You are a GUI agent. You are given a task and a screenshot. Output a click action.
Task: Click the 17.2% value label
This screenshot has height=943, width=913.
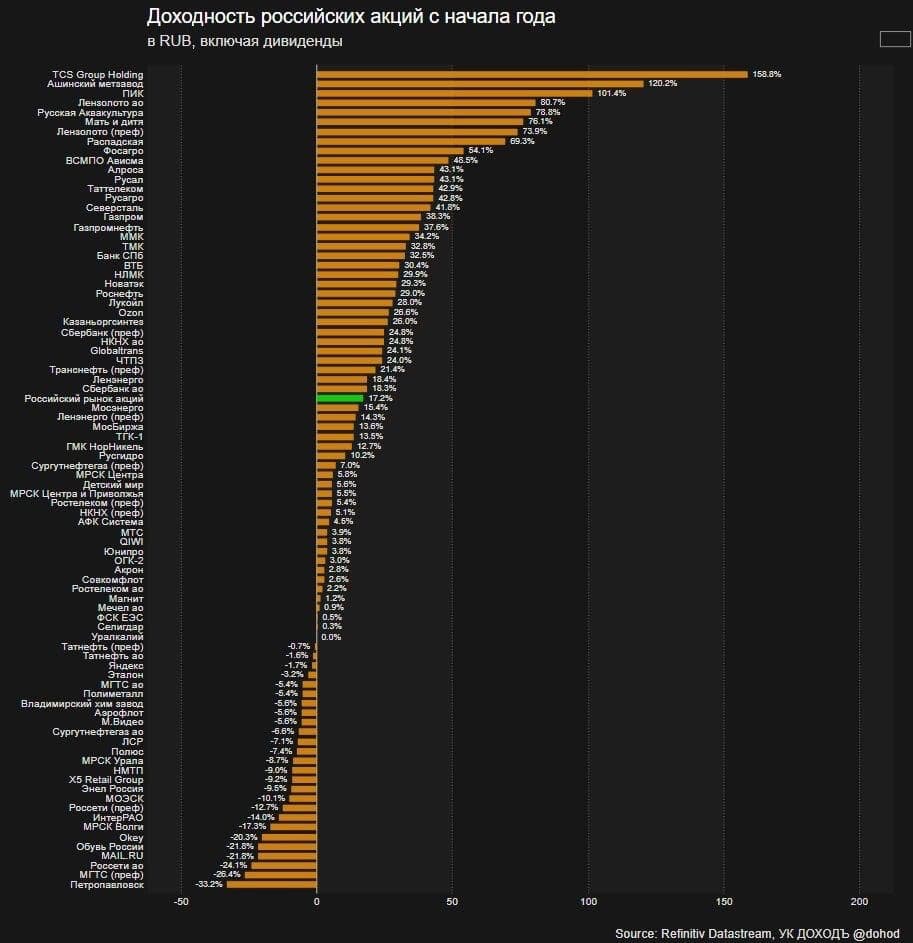(x=380, y=398)
